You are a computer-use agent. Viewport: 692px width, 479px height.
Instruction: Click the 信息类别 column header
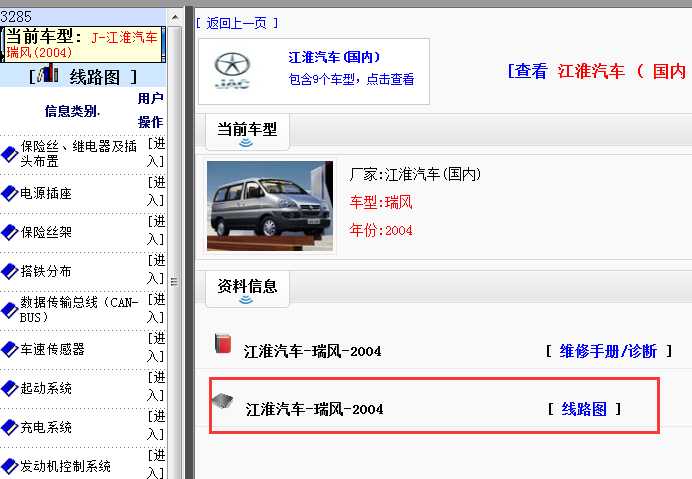click(x=72, y=111)
